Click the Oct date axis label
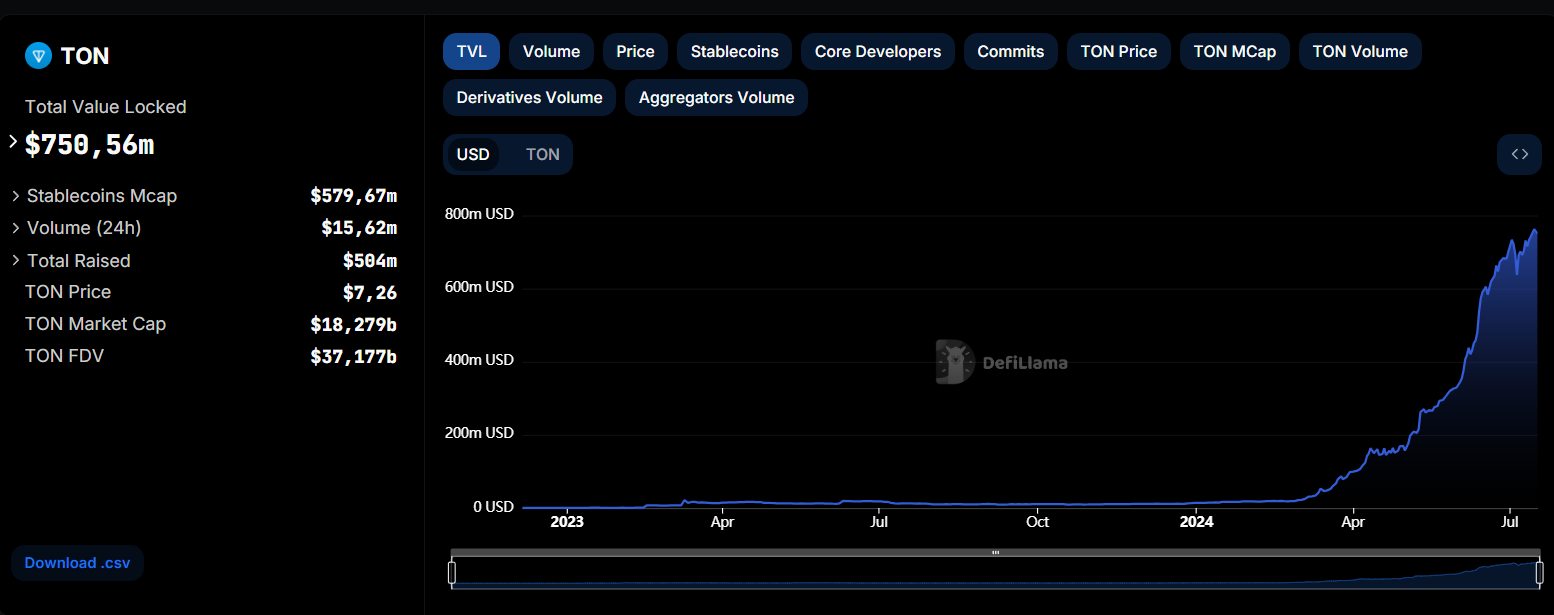This screenshot has height=615, width=1554. [x=1038, y=522]
